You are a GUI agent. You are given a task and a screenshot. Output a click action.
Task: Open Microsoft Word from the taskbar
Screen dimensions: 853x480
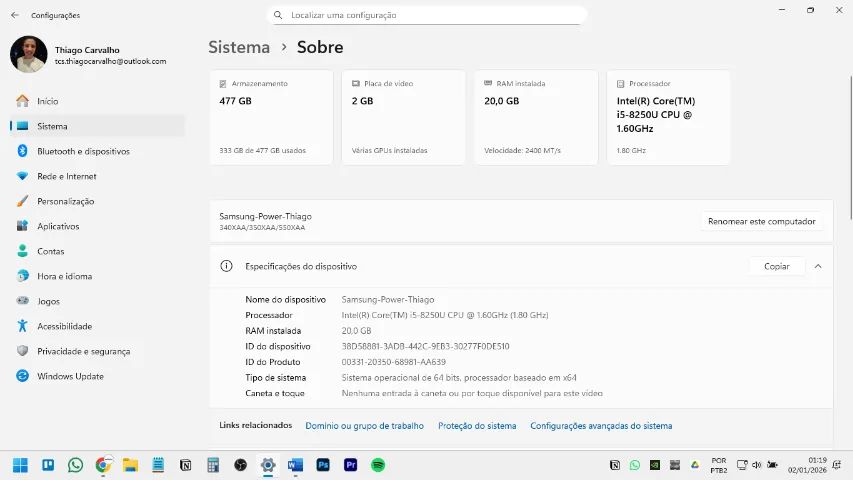(x=295, y=465)
